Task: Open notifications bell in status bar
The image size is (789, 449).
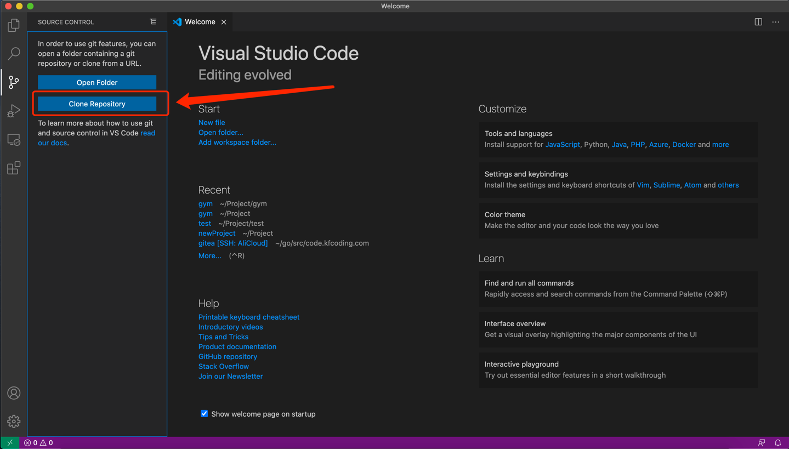Action: [778, 443]
